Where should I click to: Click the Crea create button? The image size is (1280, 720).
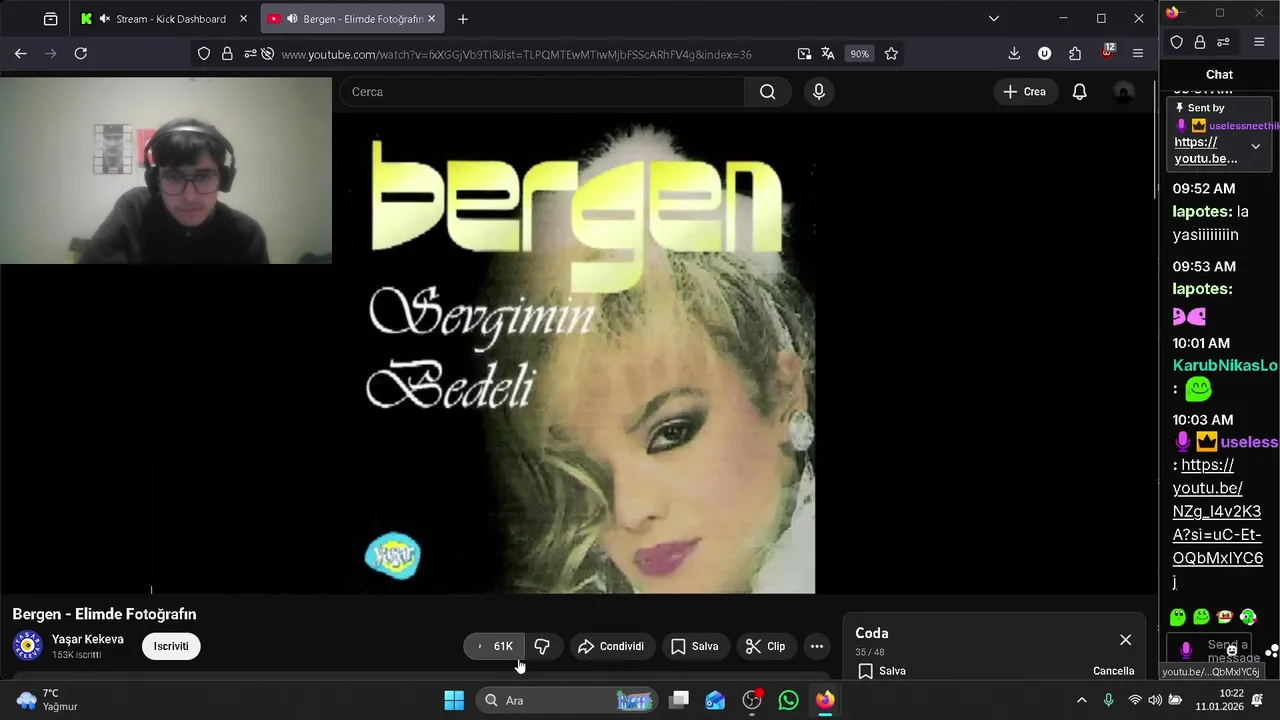[1024, 92]
